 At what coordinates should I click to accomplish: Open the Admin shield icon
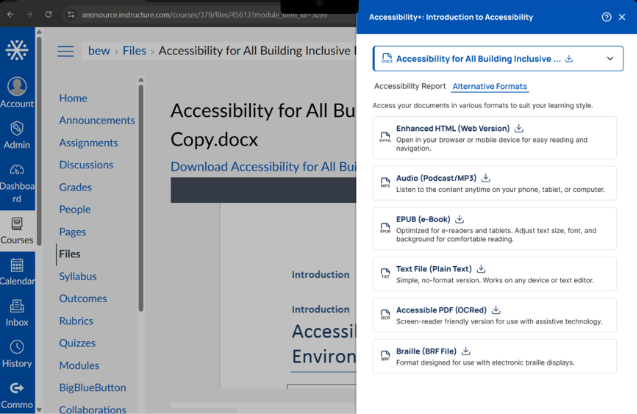(x=17, y=128)
